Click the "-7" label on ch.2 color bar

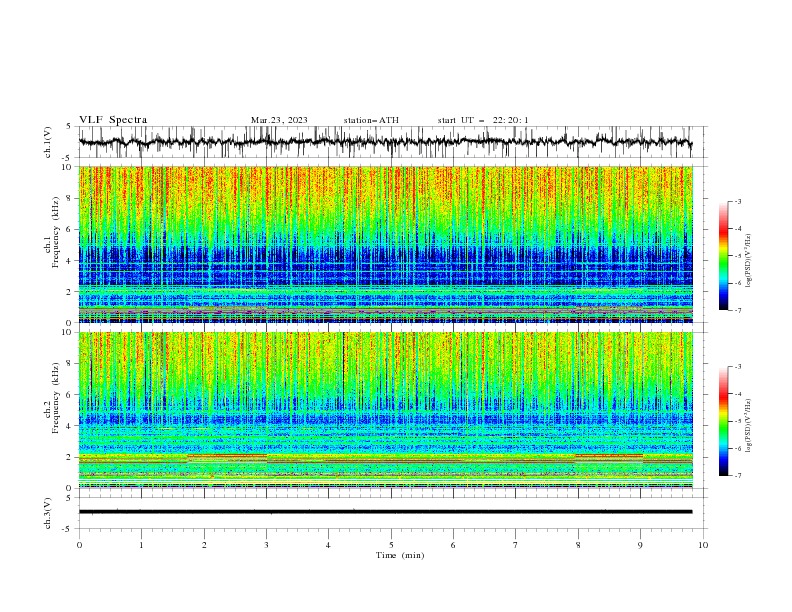pyautogui.click(x=738, y=476)
